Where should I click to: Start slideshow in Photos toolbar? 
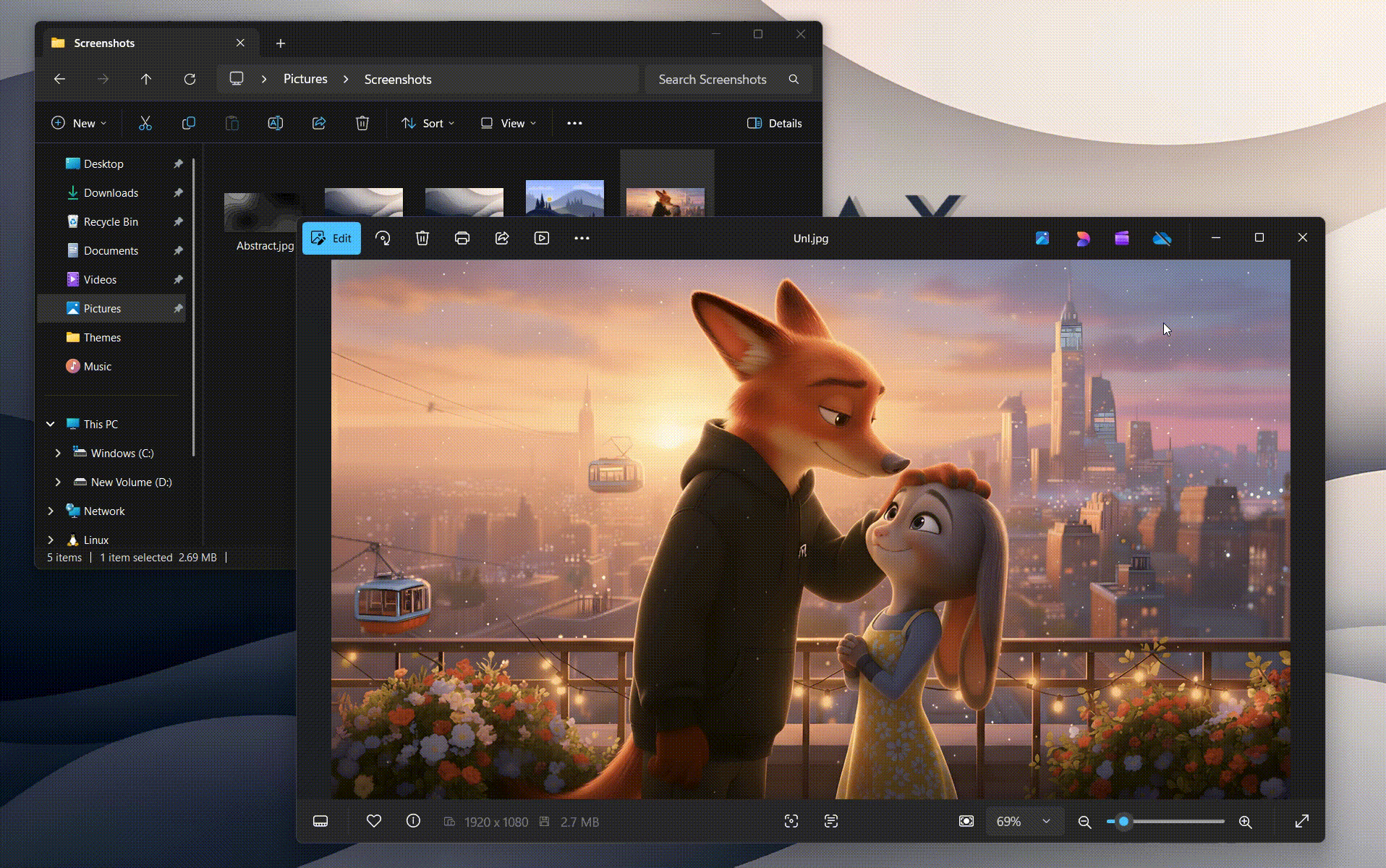coord(542,238)
